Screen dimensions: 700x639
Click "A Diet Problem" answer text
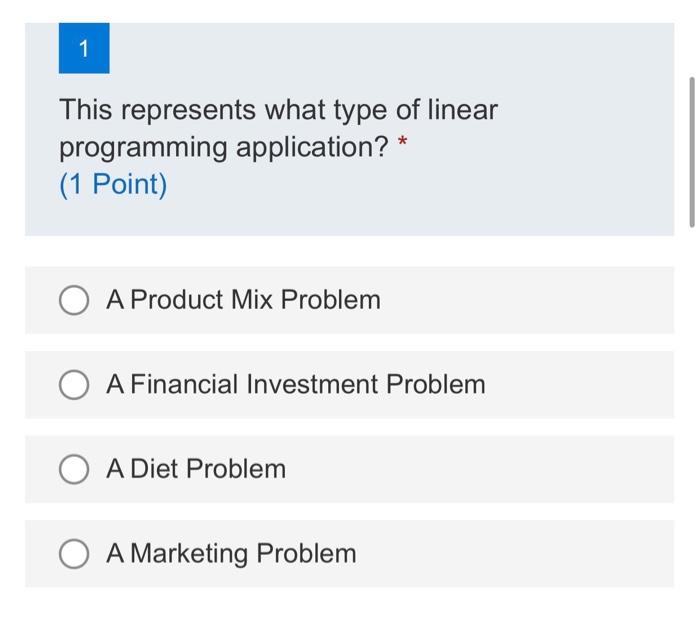coord(196,469)
